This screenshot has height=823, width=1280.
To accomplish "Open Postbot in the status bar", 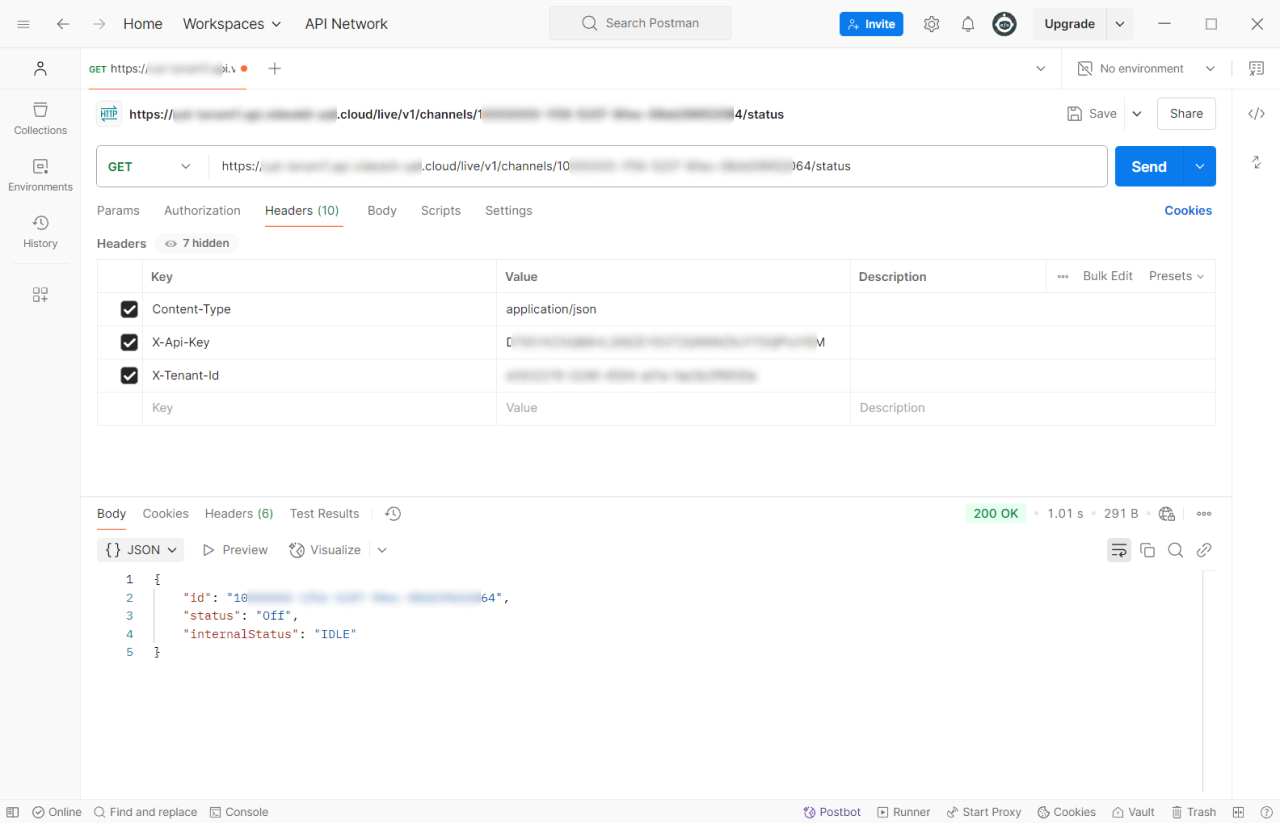I will pos(832,812).
